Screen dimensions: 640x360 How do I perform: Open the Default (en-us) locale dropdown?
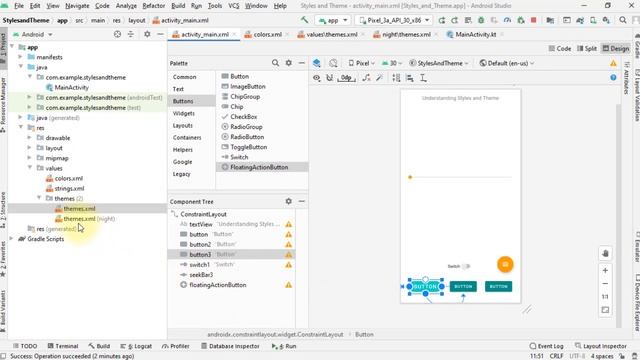coord(507,63)
